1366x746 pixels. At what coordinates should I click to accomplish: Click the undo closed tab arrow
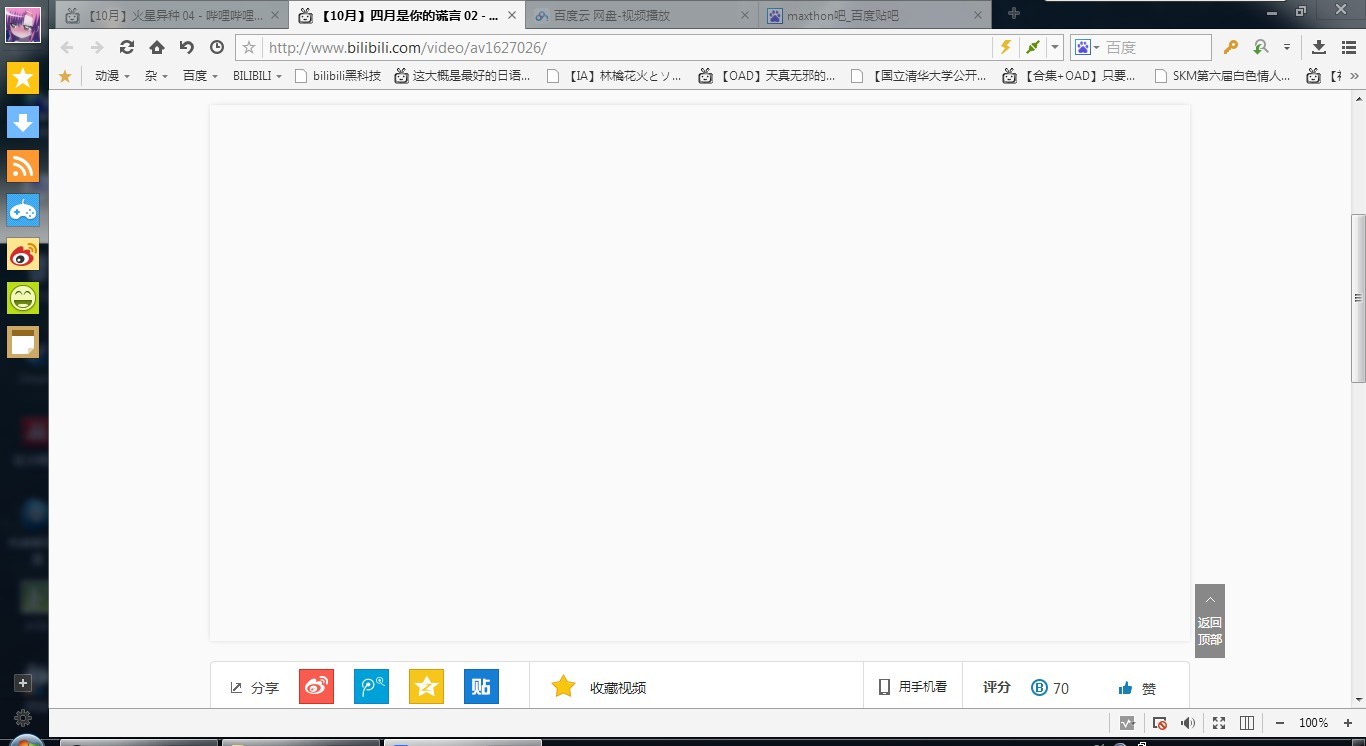pyautogui.click(x=187, y=47)
